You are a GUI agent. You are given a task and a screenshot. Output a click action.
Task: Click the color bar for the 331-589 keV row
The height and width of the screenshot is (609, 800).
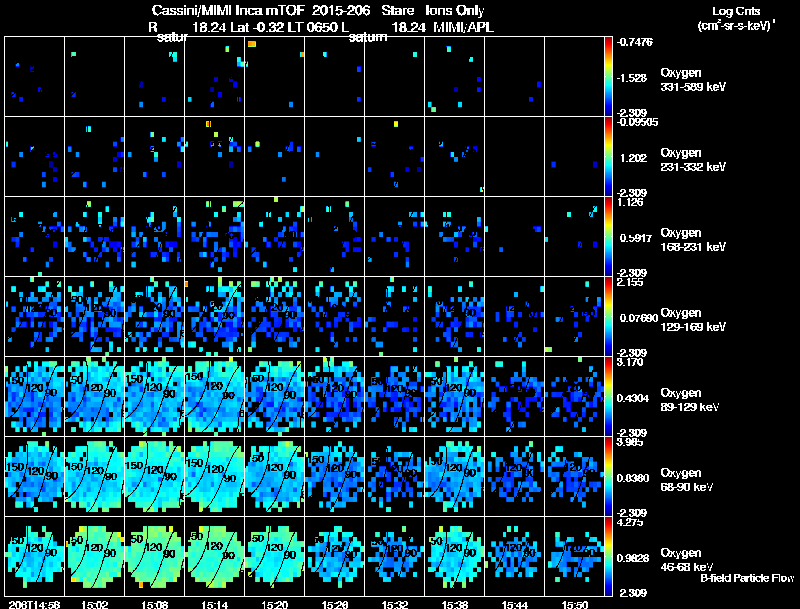coord(608,77)
